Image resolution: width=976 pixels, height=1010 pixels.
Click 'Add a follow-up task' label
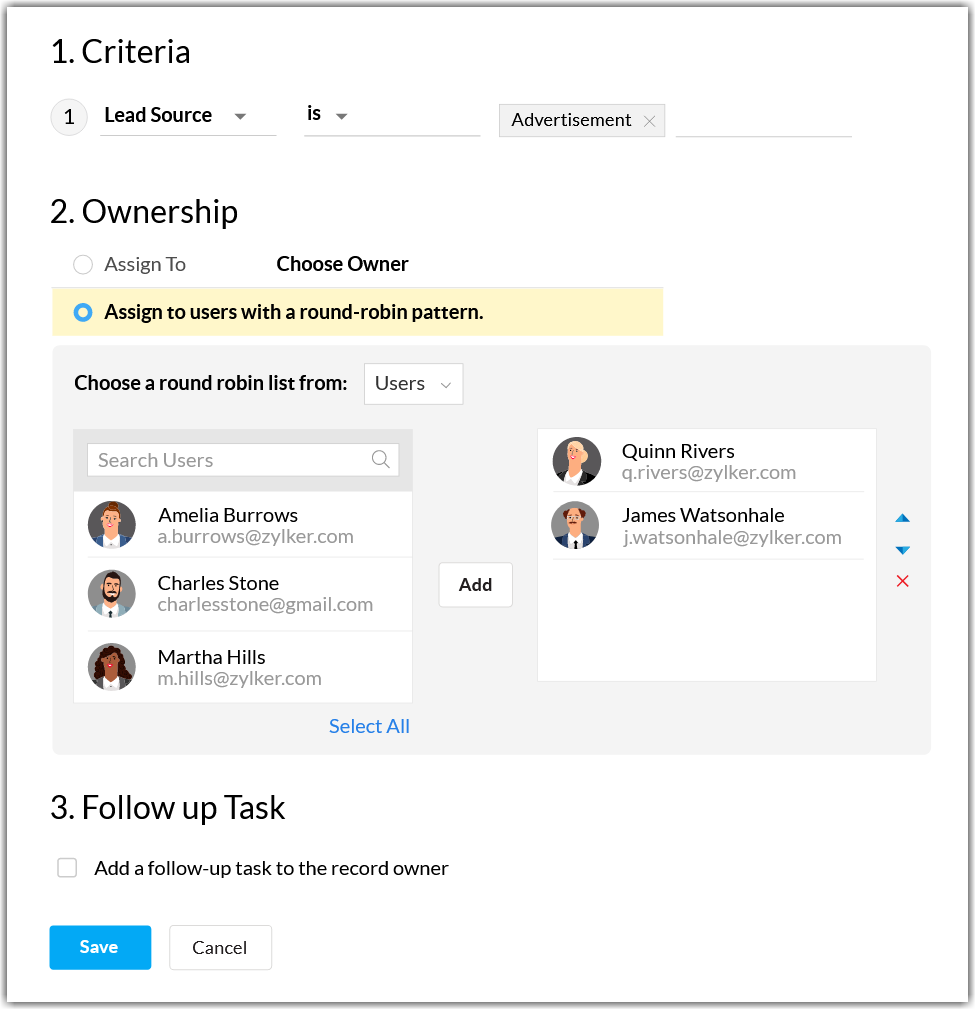click(271, 868)
